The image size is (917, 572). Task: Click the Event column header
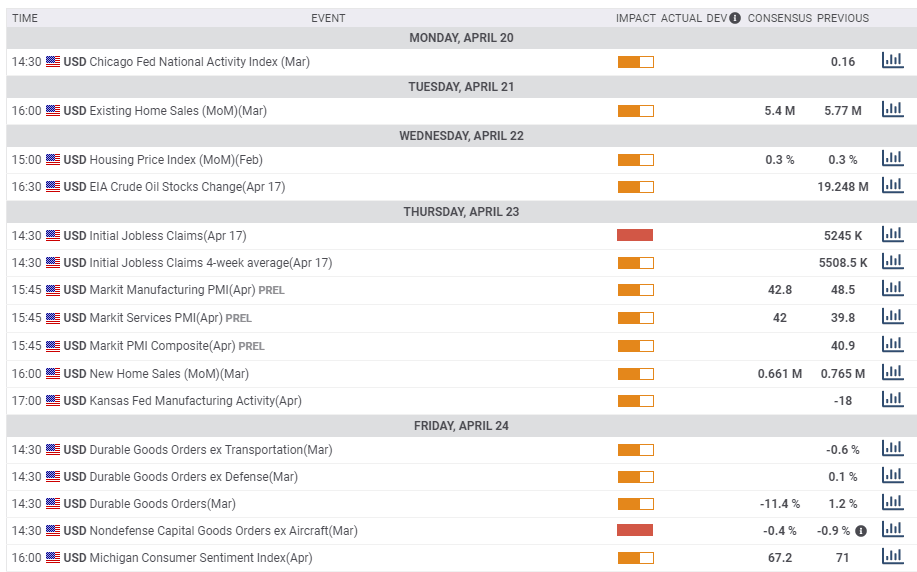click(328, 18)
